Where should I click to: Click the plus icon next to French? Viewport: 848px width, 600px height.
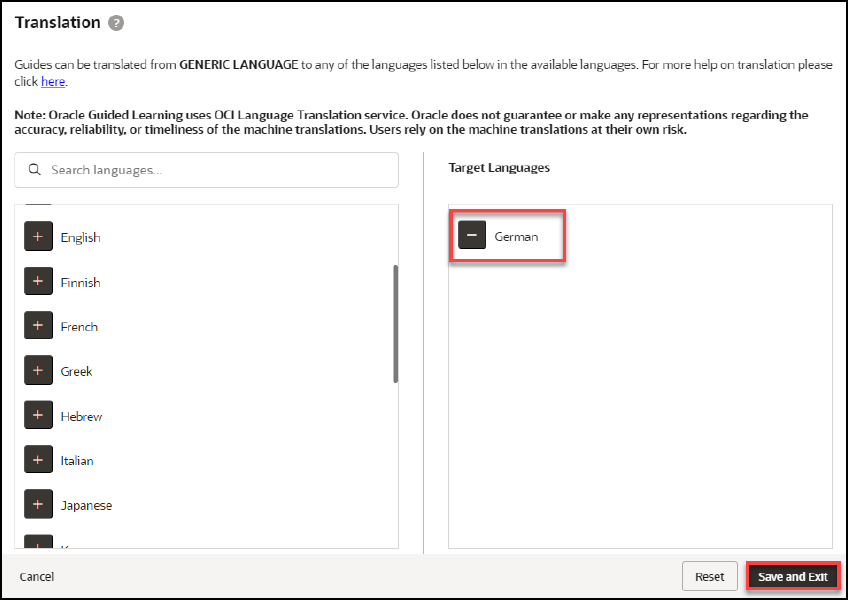[38, 326]
